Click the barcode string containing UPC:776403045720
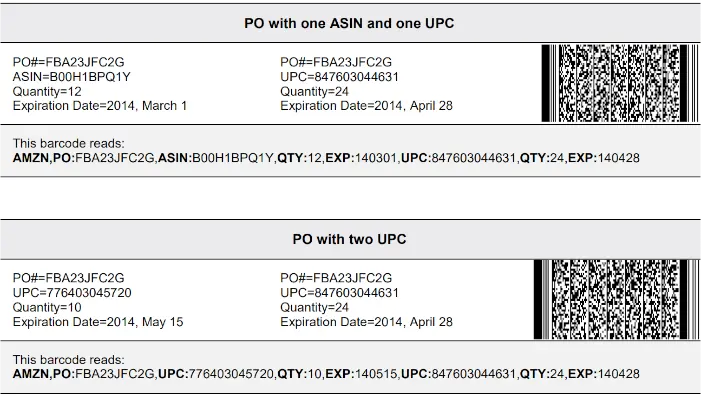The height and width of the screenshot is (396, 701). click(x=326, y=374)
